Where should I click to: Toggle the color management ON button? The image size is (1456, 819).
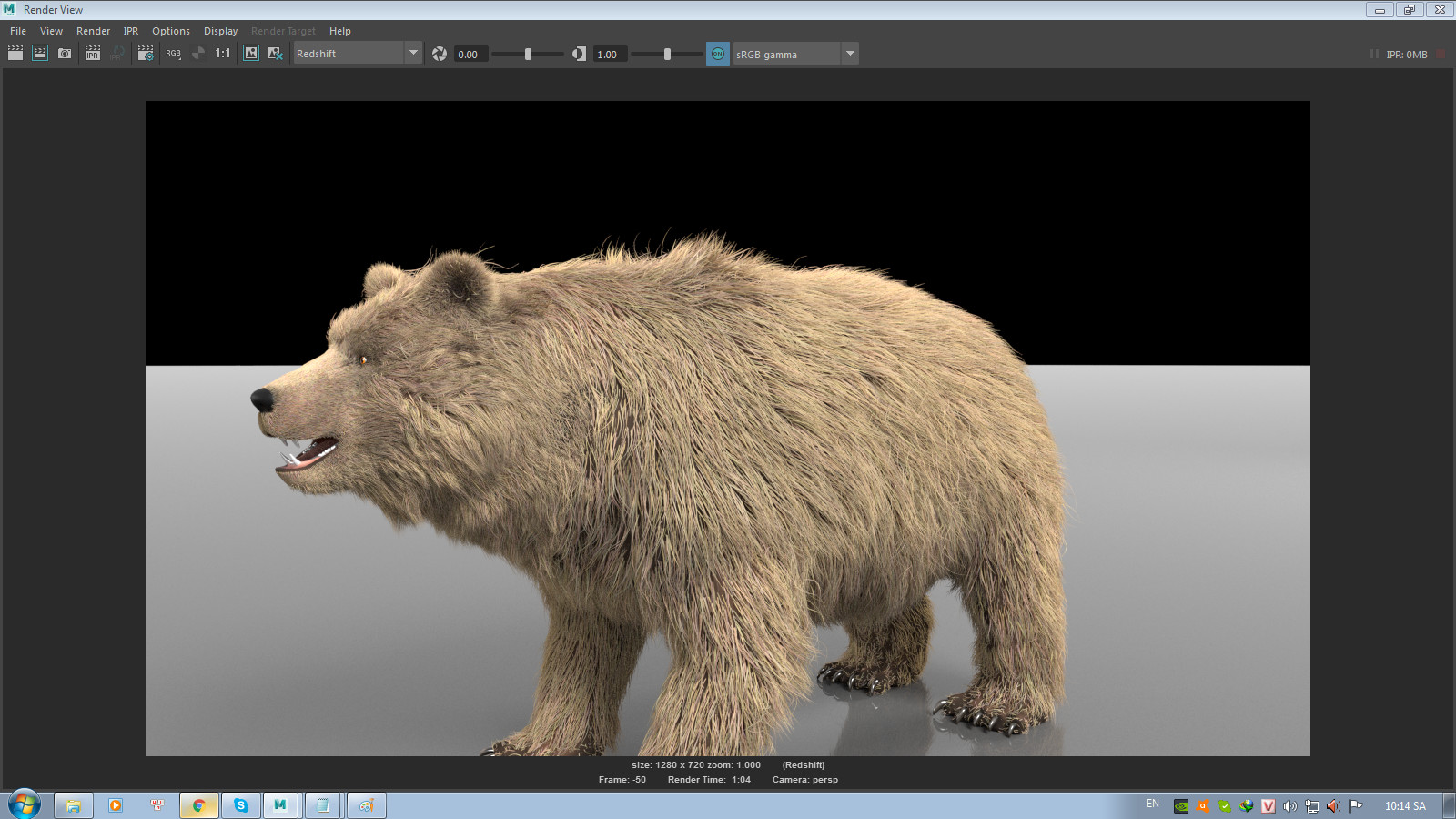(x=717, y=53)
